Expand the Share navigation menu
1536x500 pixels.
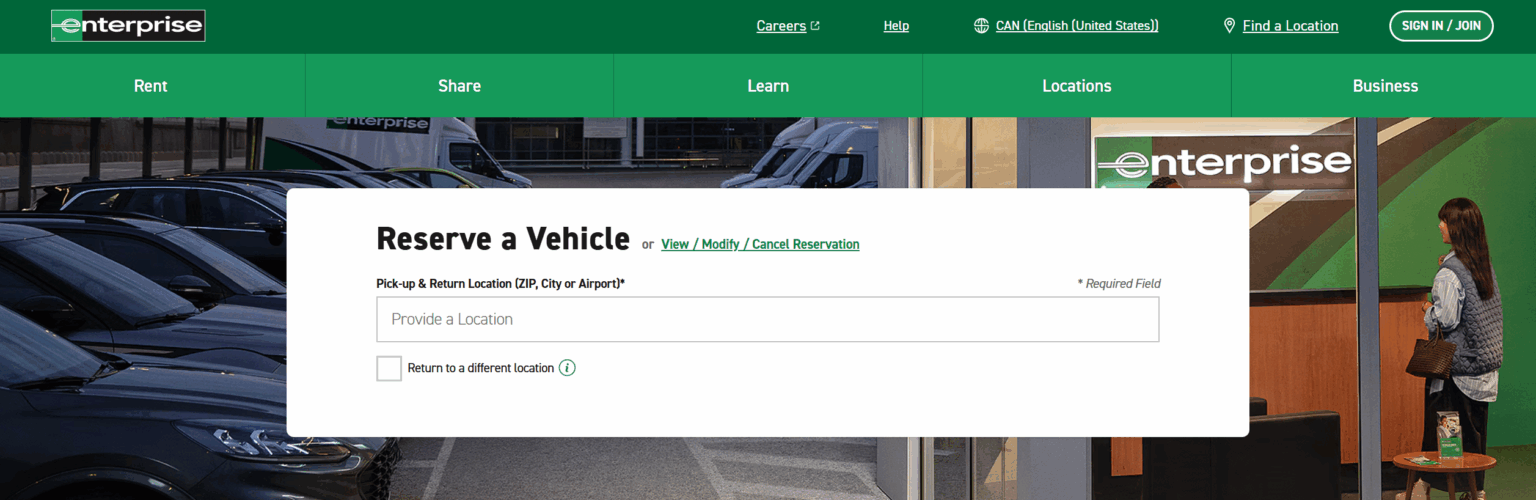pos(459,86)
